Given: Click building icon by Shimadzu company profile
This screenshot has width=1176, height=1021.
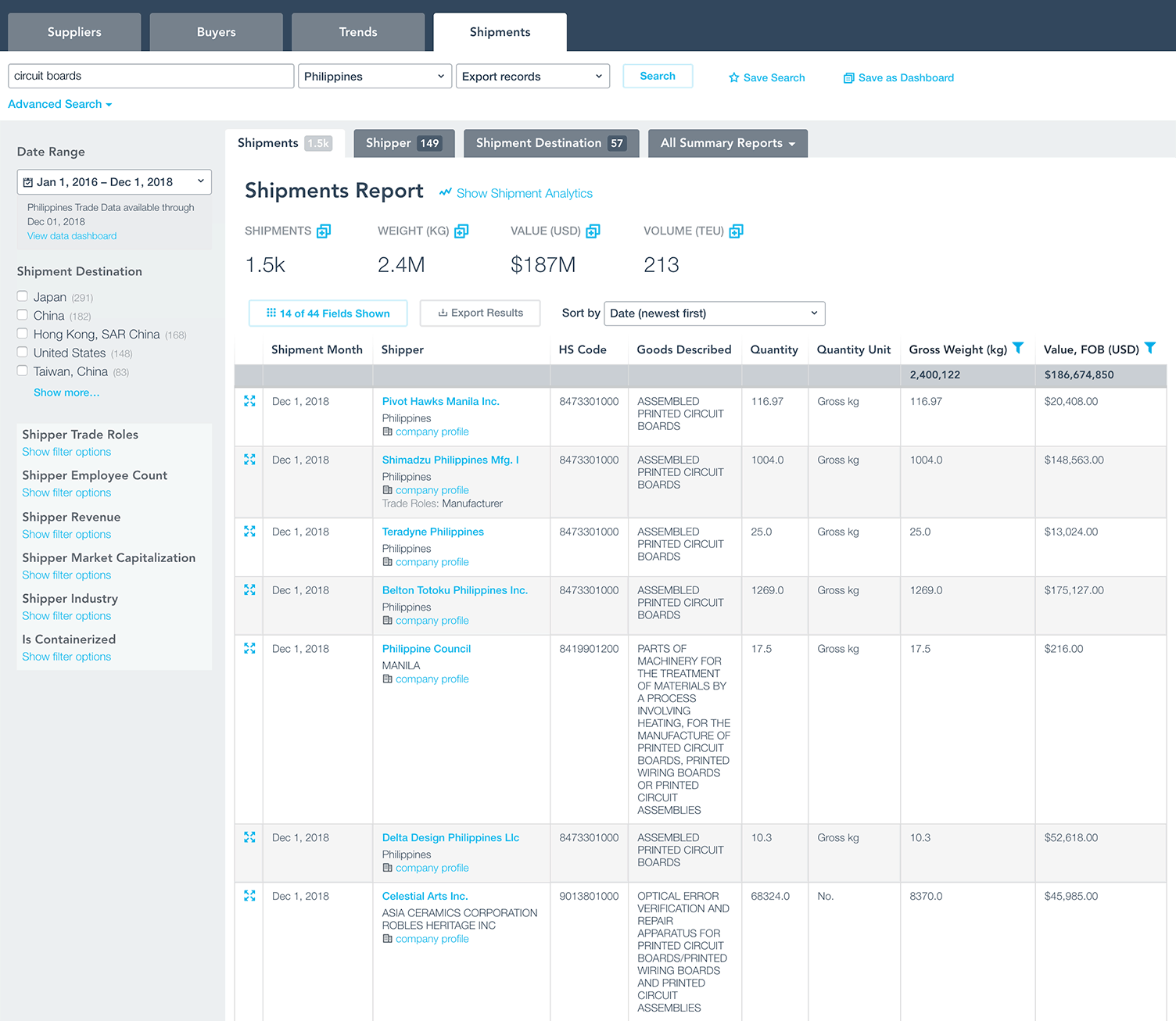Looking at the screenshot, I should (387, 490).
